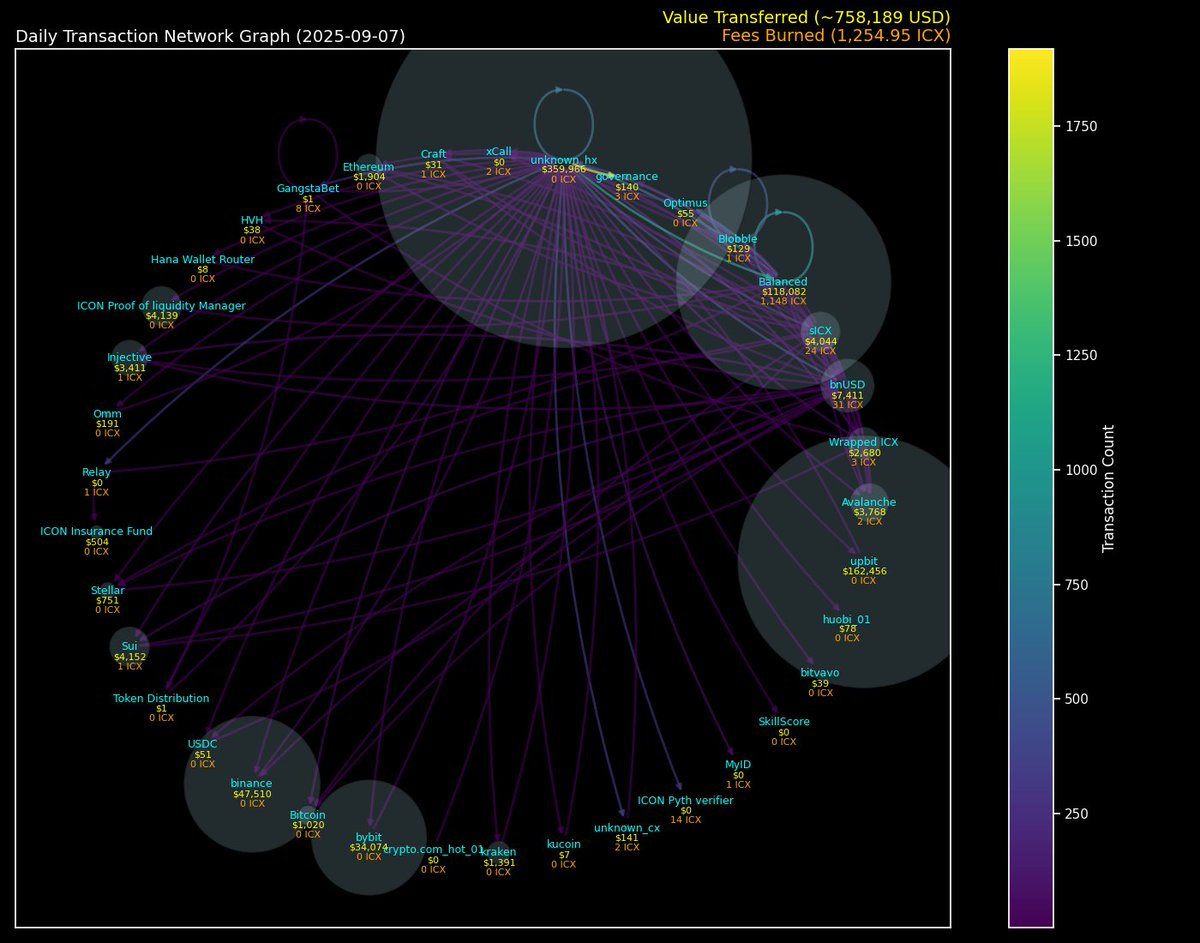1200x943 pixels.
Task: Select the 'governance' node label
Action: tap(627, 176)
